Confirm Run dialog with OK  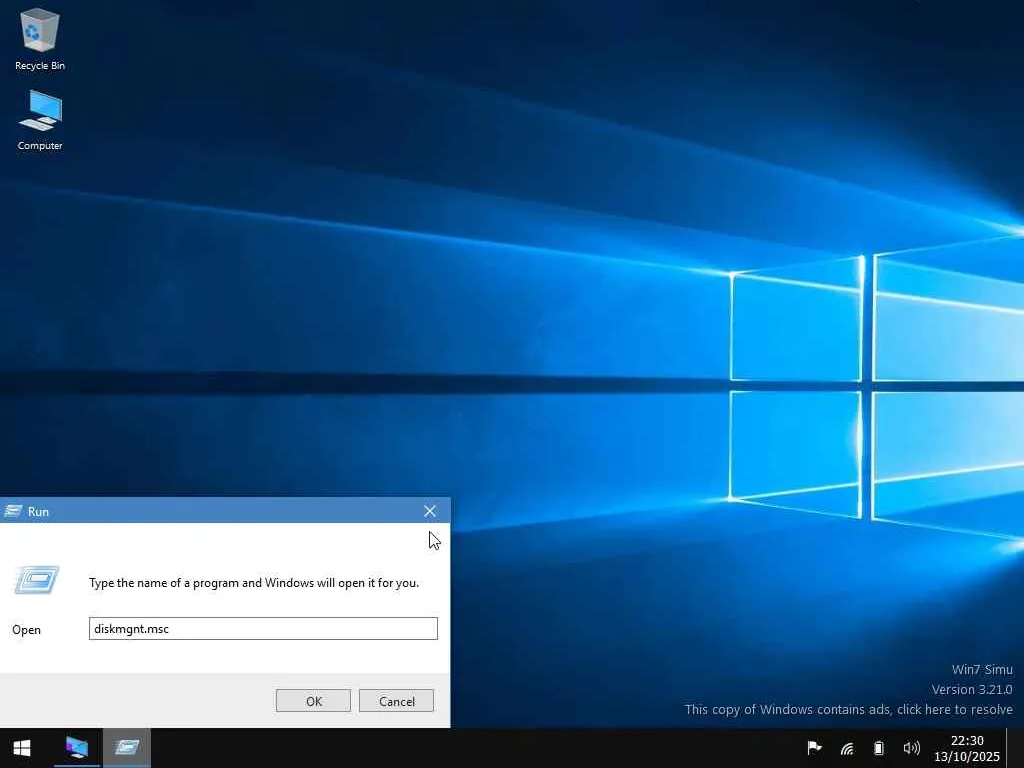[x=313, y=701]
